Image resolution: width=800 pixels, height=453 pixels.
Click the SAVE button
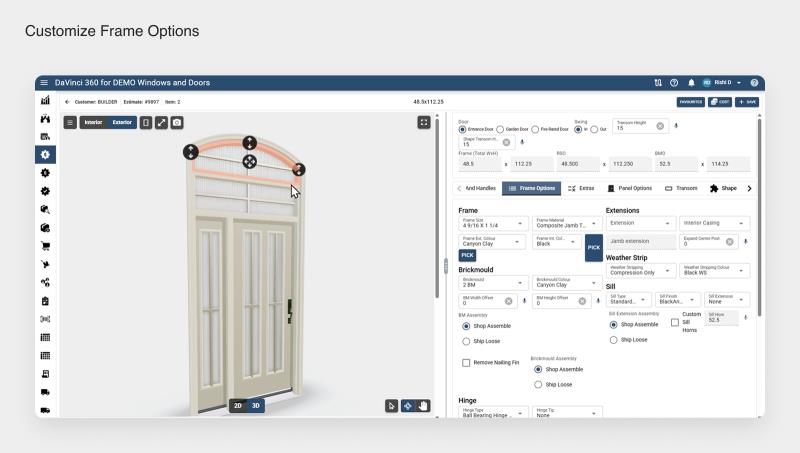coord(747,102)
